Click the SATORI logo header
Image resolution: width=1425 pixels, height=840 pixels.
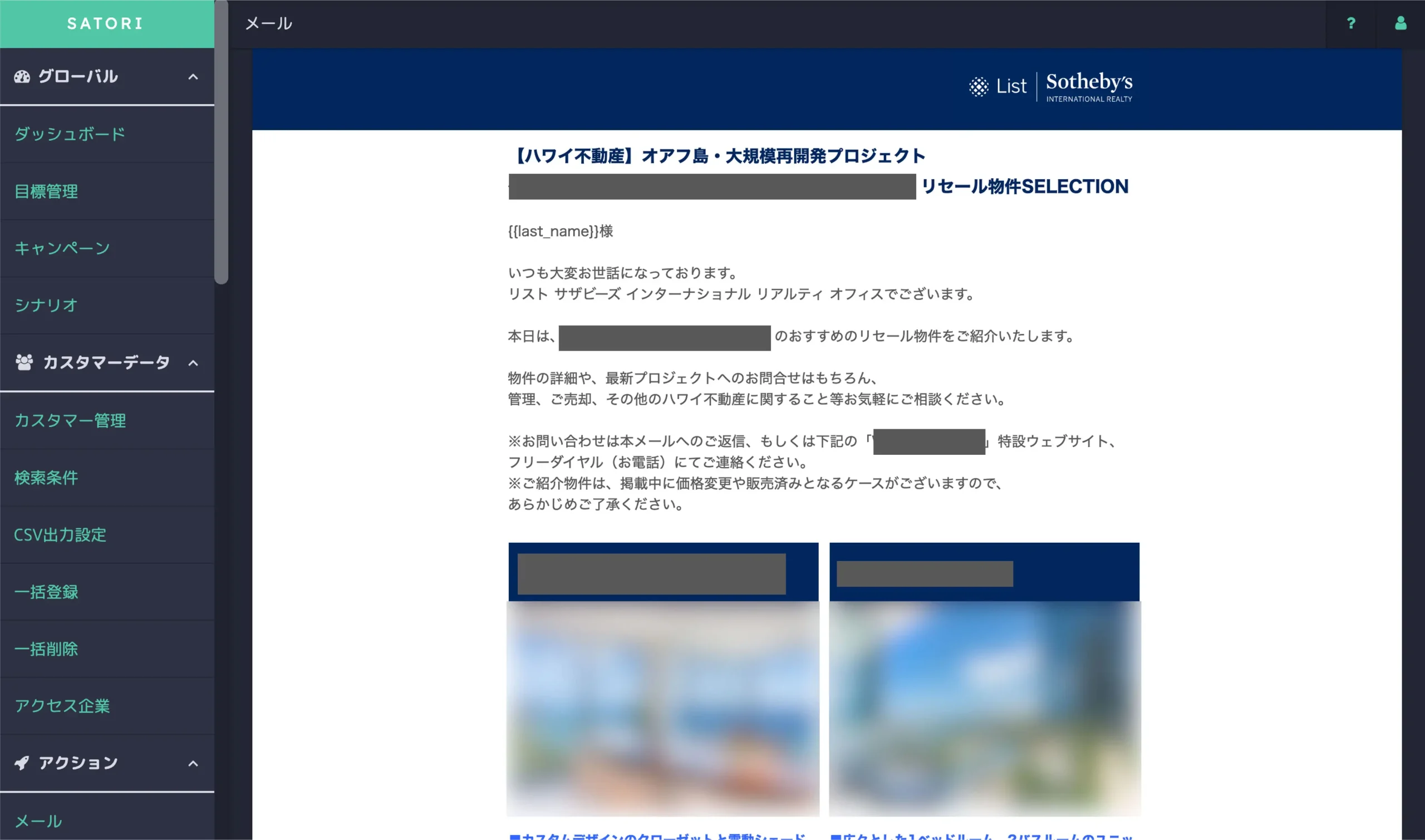tap(106, 24)
